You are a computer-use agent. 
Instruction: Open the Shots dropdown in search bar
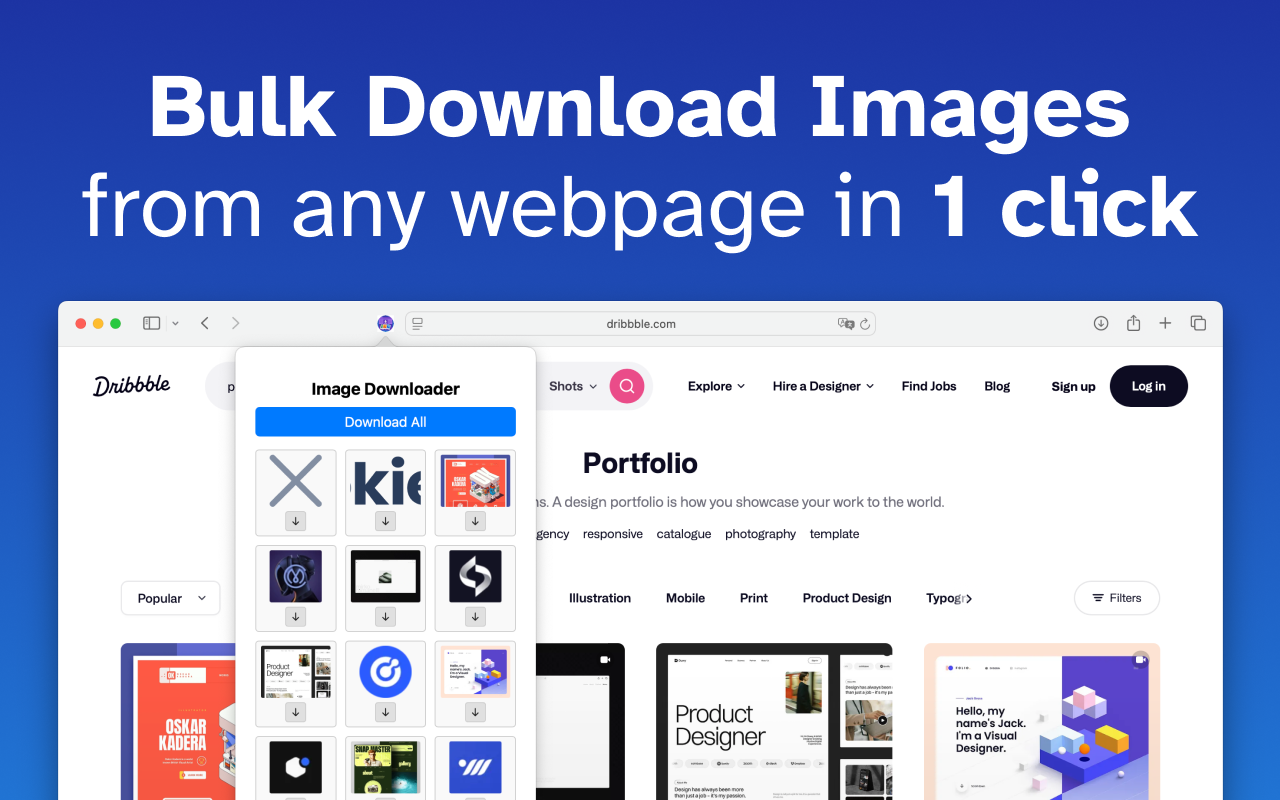point(573,386)
